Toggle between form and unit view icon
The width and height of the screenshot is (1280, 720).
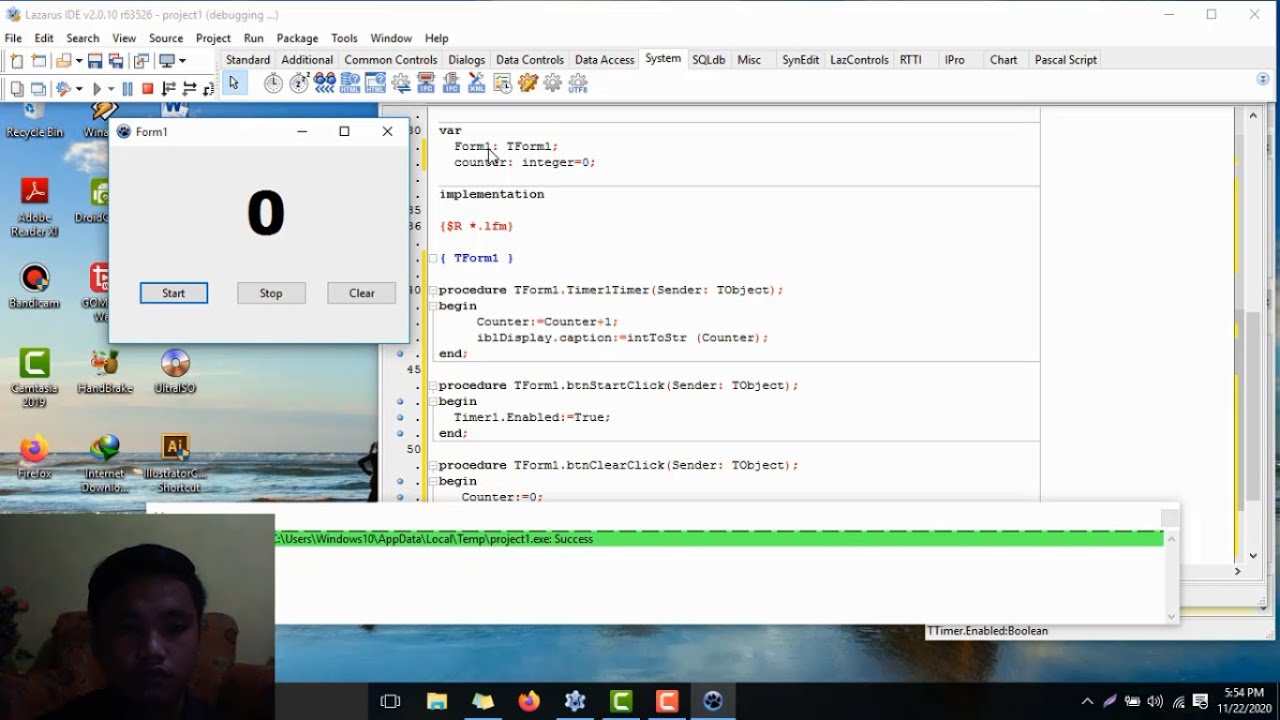[141, 61]
